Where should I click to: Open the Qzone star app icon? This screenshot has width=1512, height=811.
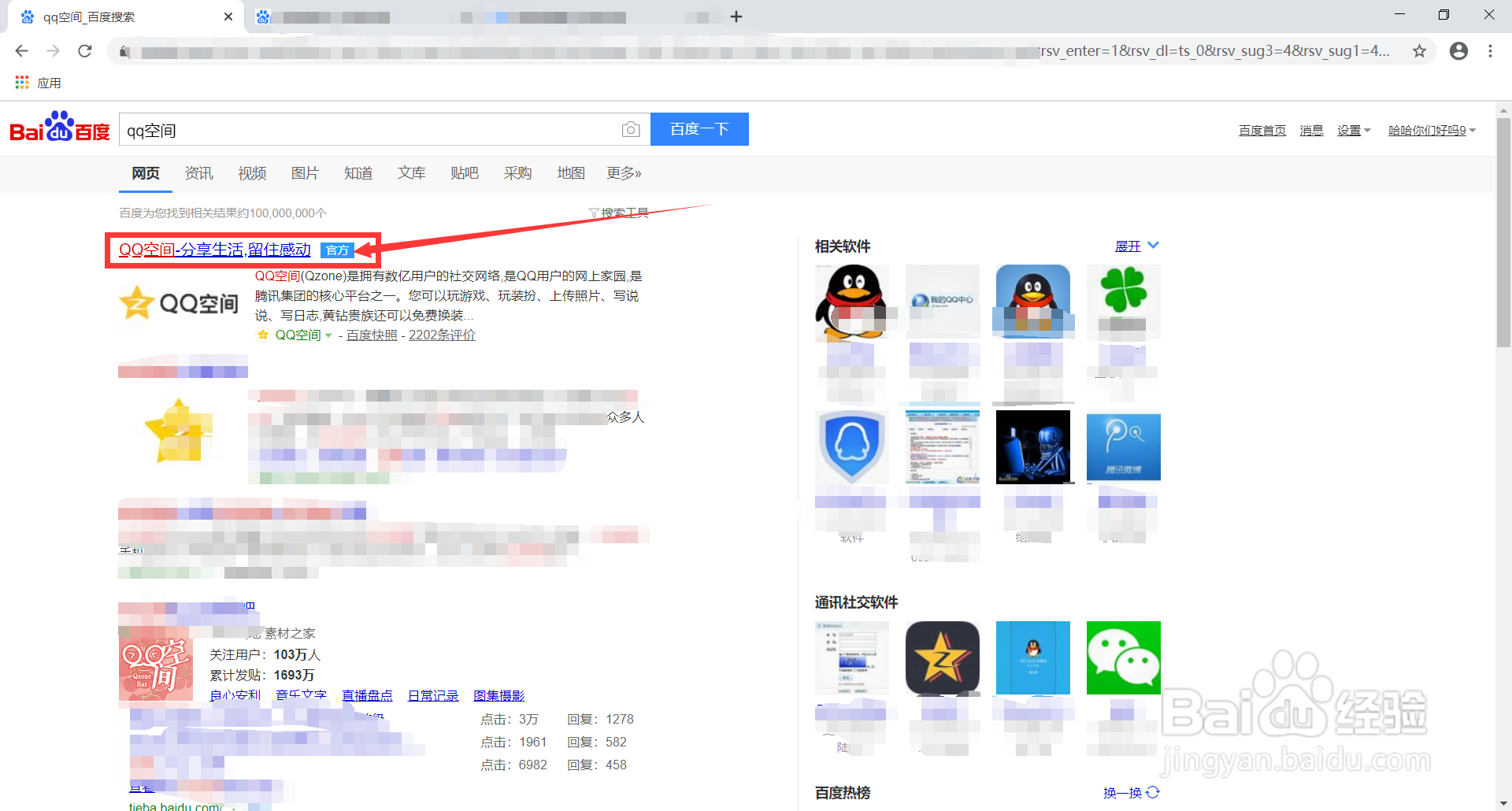943,658
